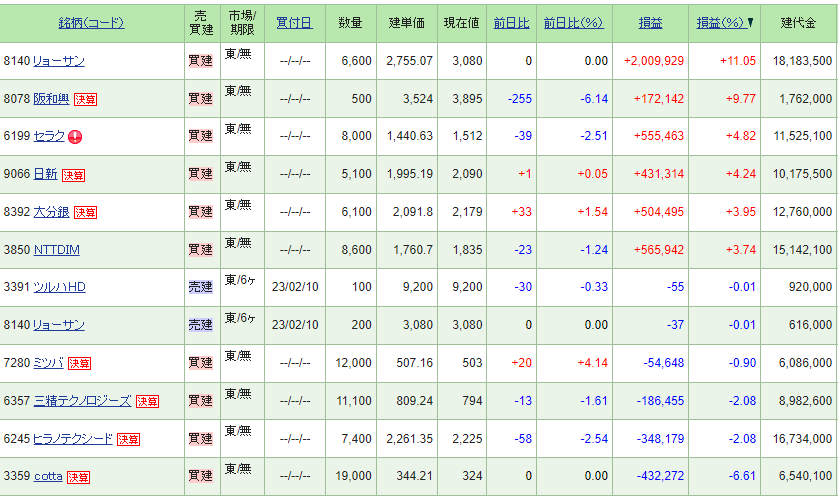Viewport: 838px width, 503px height.
Task: Click the 売買建 column header
Action: pyautogui.click(x=201, y=23)
